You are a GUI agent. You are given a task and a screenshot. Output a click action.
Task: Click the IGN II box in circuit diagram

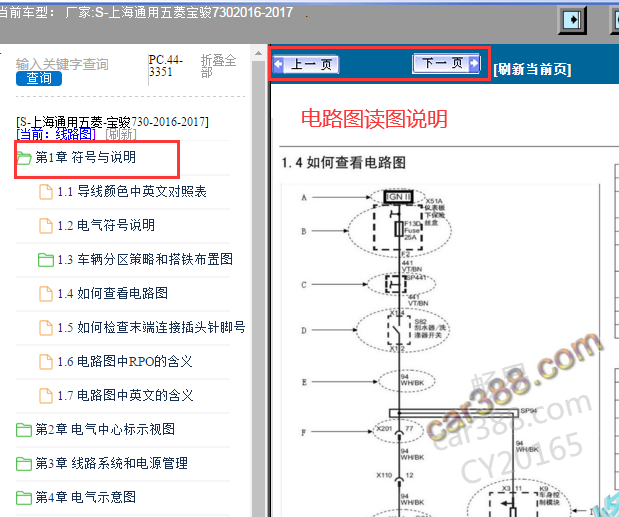click(x=398, y=197)
